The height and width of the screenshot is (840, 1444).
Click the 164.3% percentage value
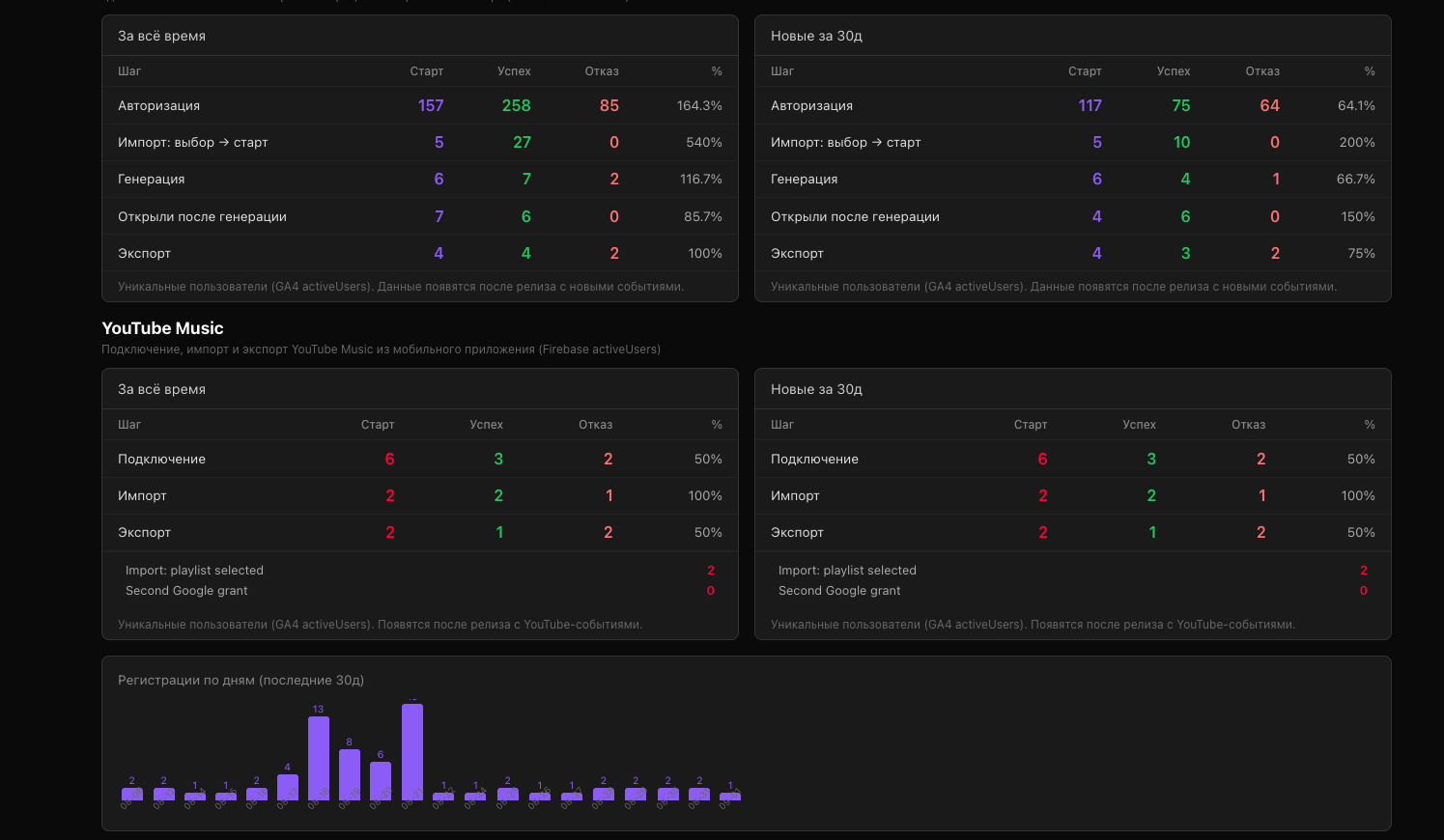click(699, 105)
